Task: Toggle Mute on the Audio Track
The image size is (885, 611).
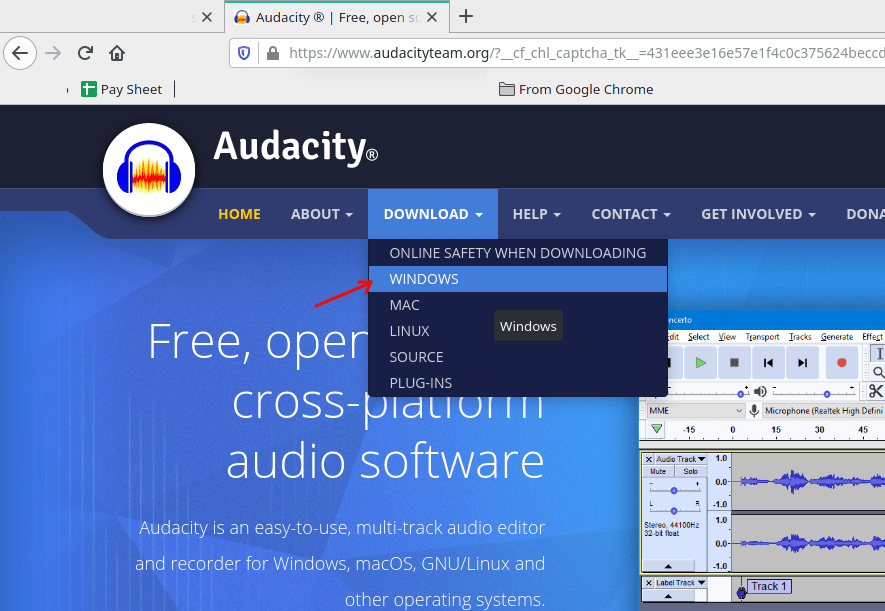Action: (x=658, y=471)
